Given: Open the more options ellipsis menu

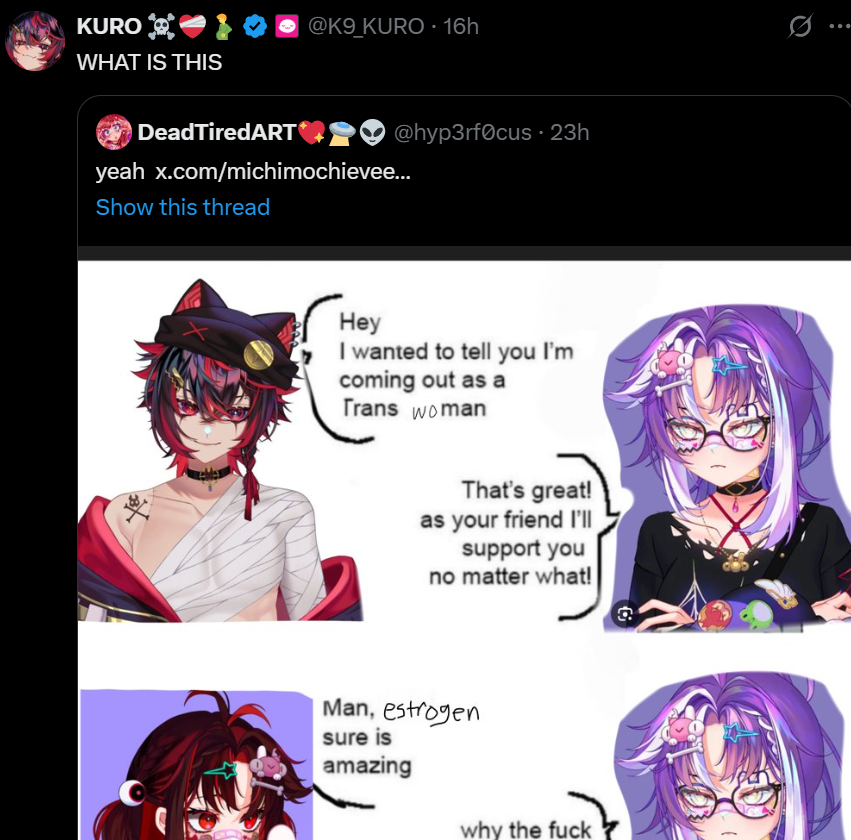Looking at the screenshot, I should pos(840,26).
